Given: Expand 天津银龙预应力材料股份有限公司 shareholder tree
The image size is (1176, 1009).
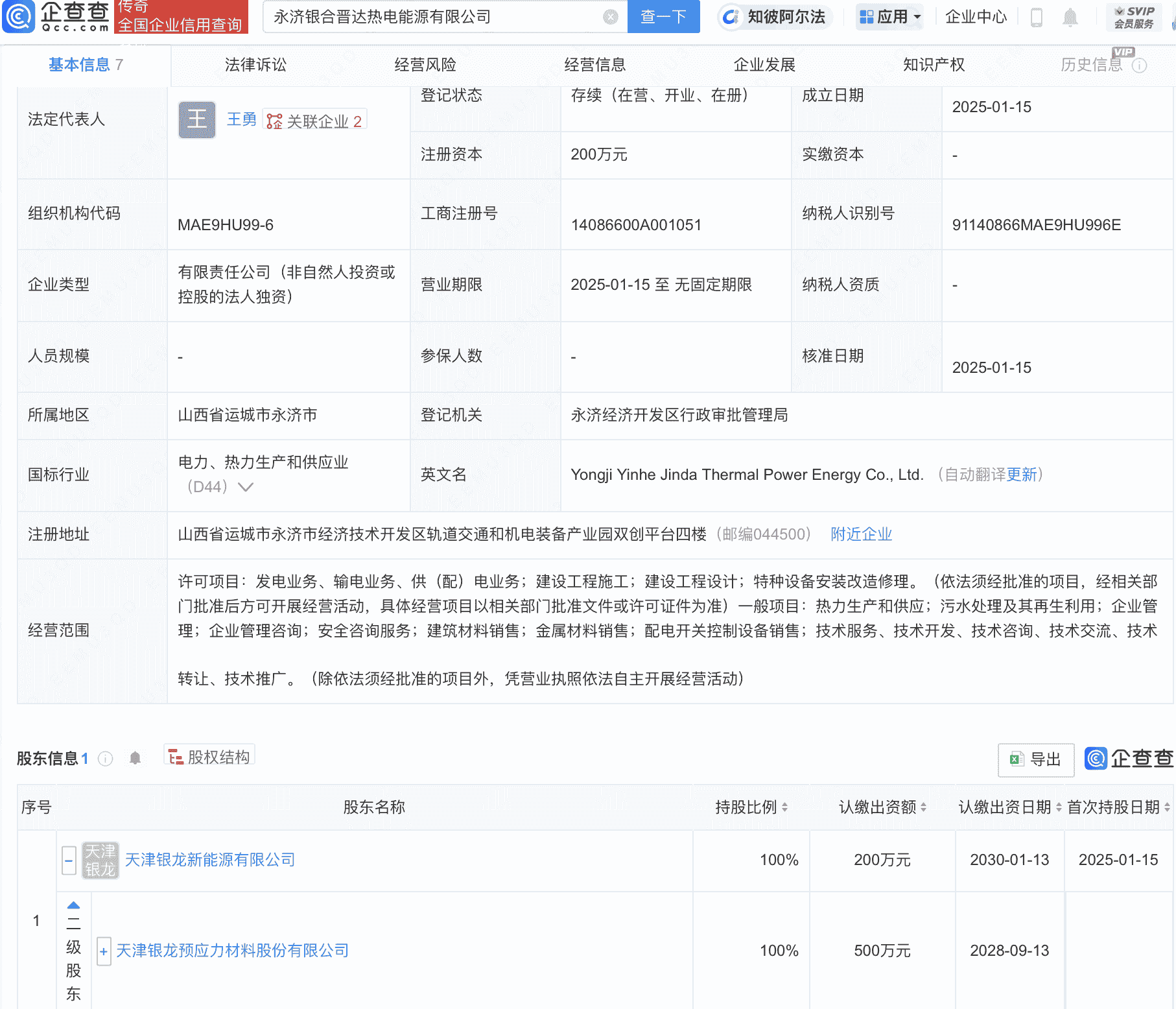Looking at the screenshot, I should (x=104, y=951).
